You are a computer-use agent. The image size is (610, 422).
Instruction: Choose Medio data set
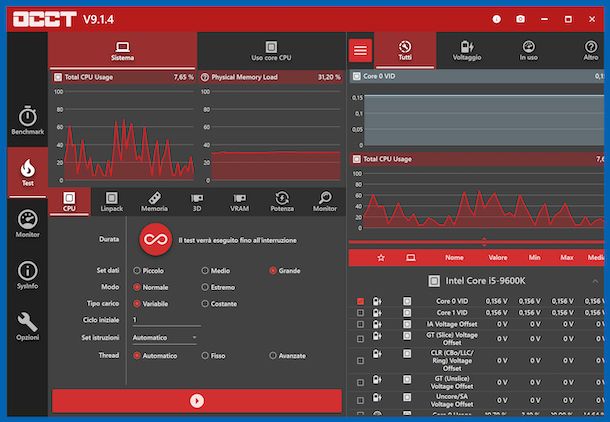coord(216,270)
